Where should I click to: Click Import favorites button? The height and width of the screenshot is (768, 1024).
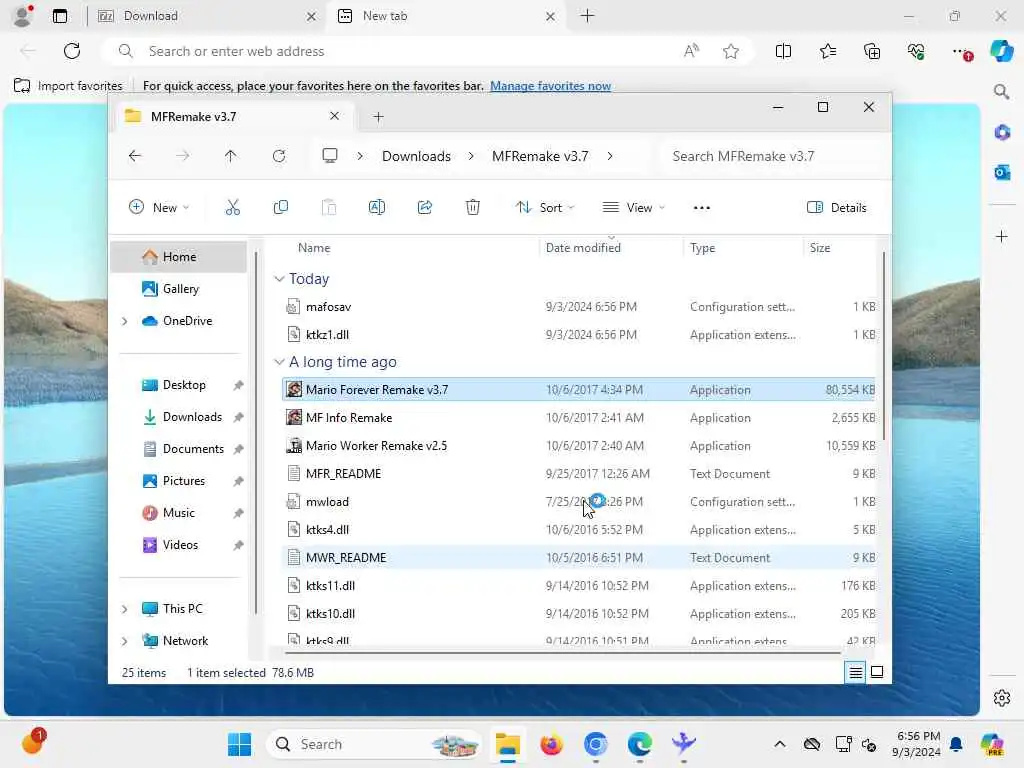click(68, 86)
